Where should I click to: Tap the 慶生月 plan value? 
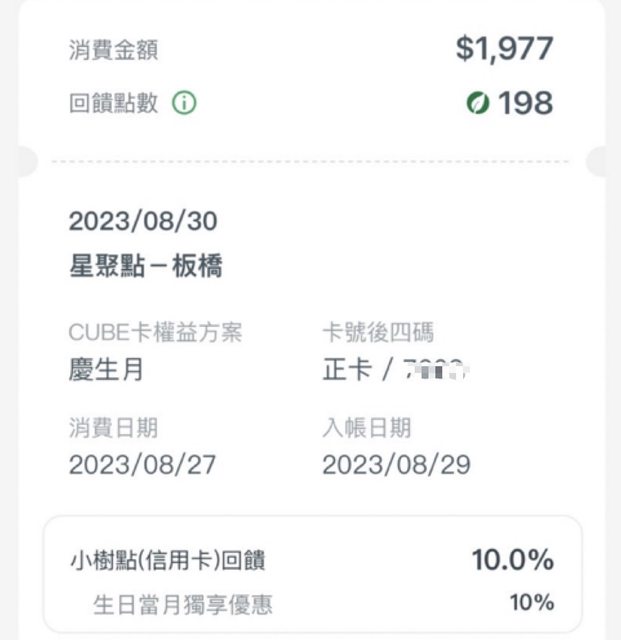pyautogui.click(x=106, y=369)
